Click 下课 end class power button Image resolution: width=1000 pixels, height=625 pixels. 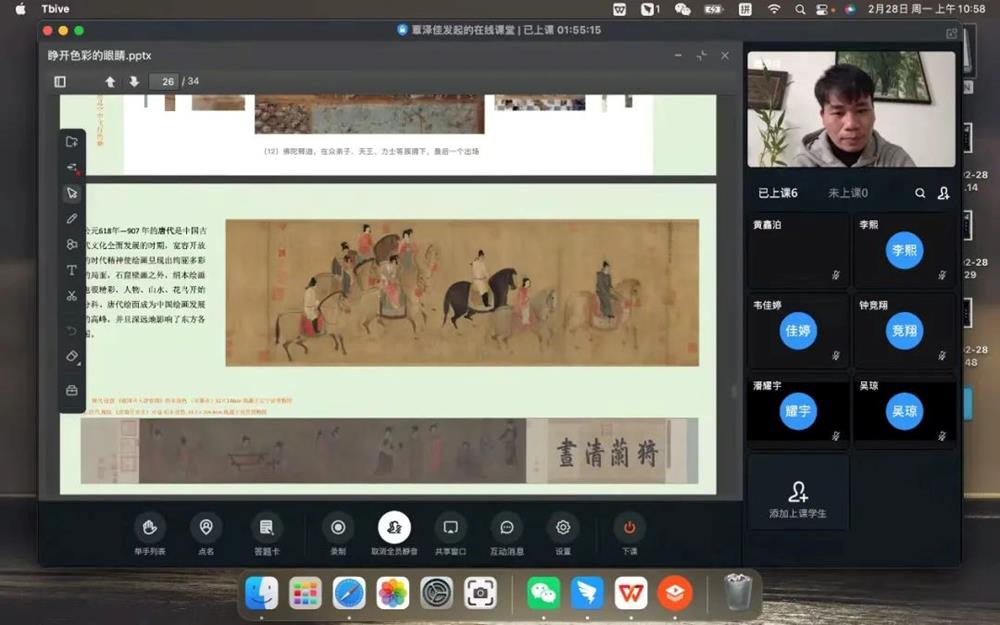(x=629, y=534)
